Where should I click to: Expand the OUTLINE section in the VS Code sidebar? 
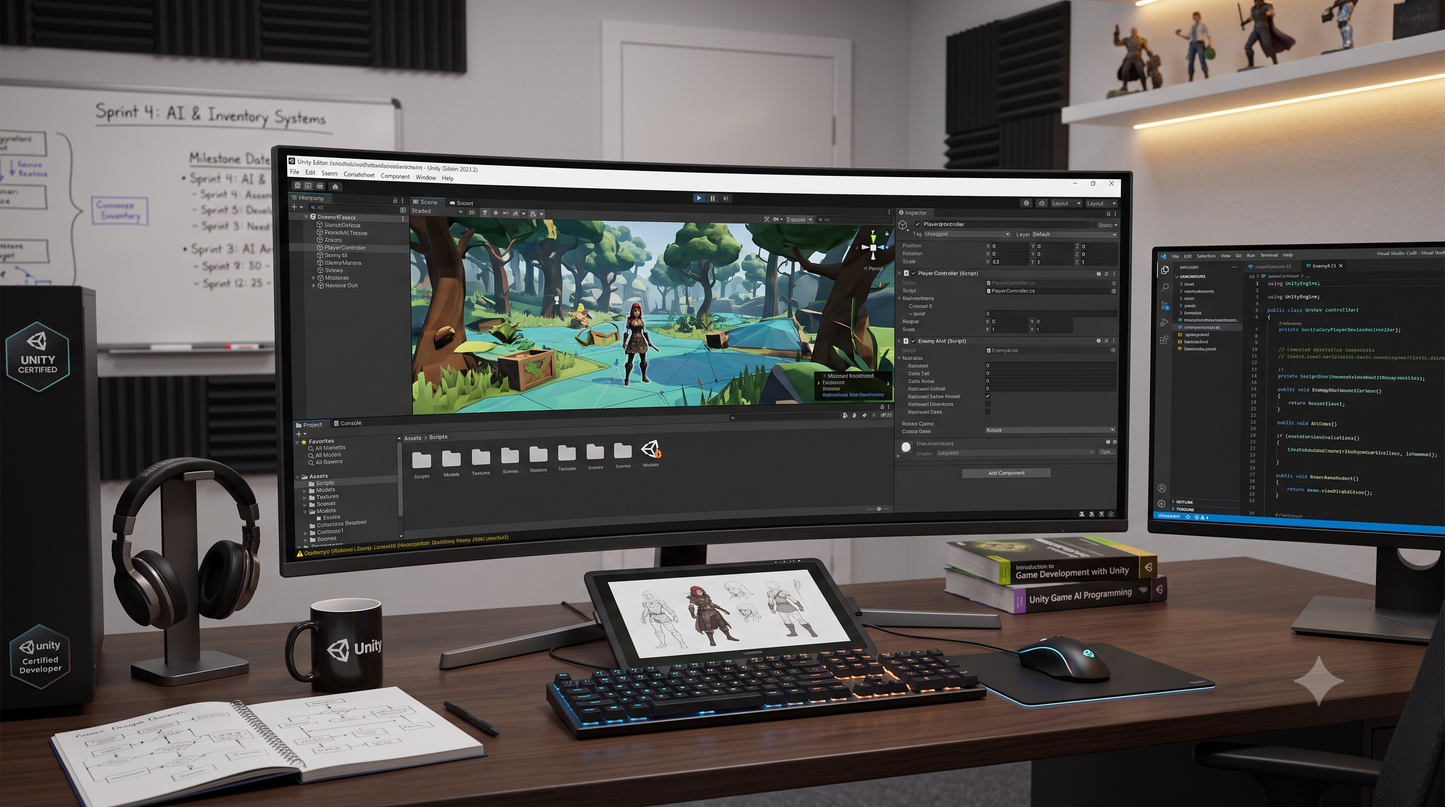click(x=1185, y=502)
